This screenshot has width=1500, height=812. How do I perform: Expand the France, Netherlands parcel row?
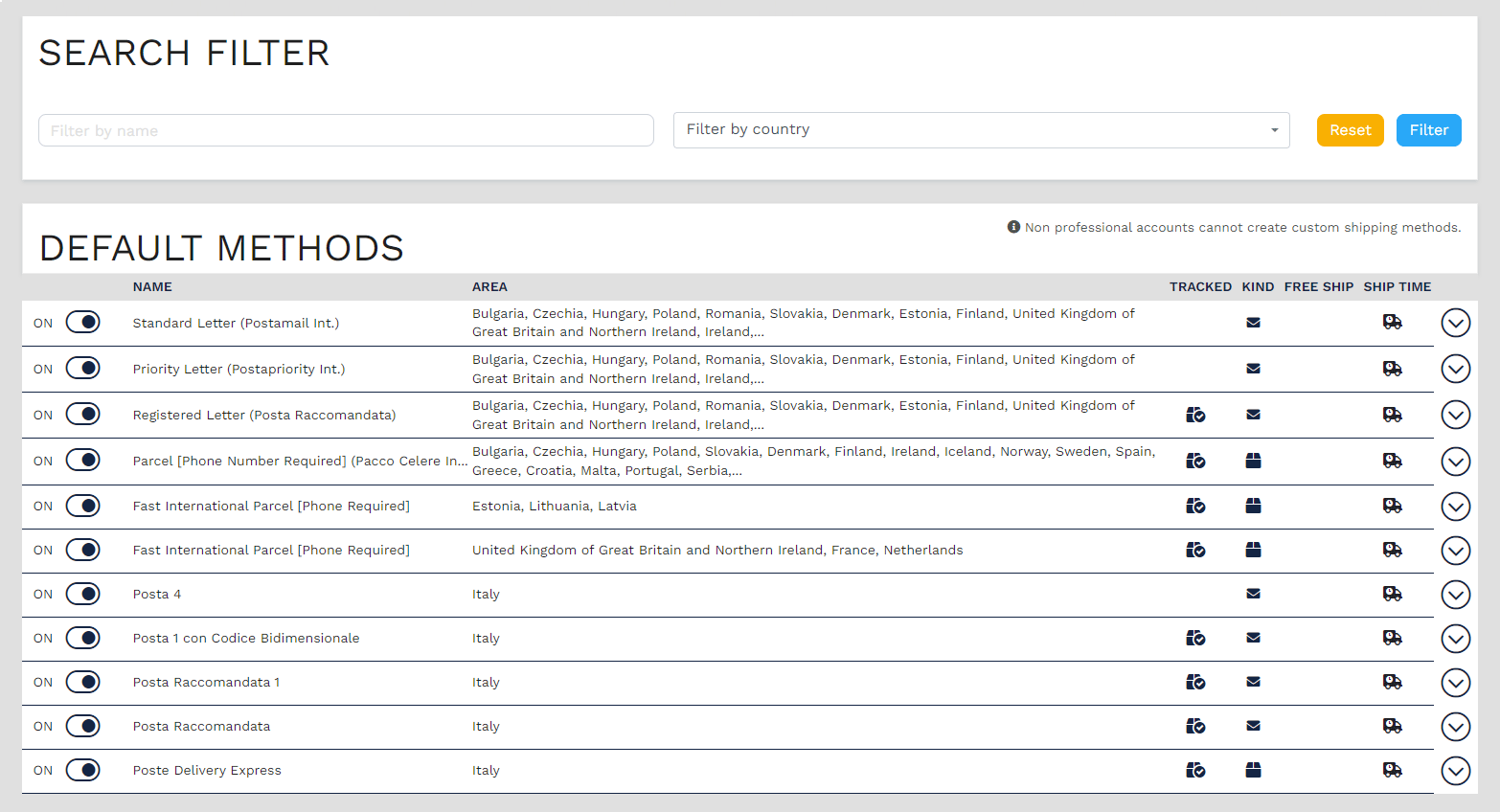coord(1456,551)
